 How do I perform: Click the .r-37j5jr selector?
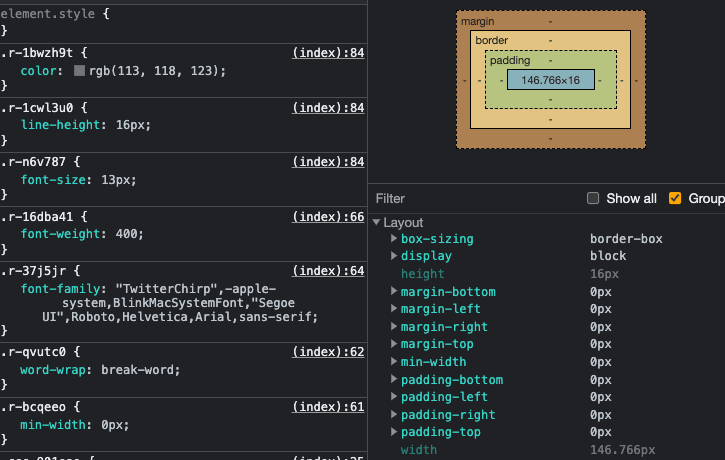point(33,271)
